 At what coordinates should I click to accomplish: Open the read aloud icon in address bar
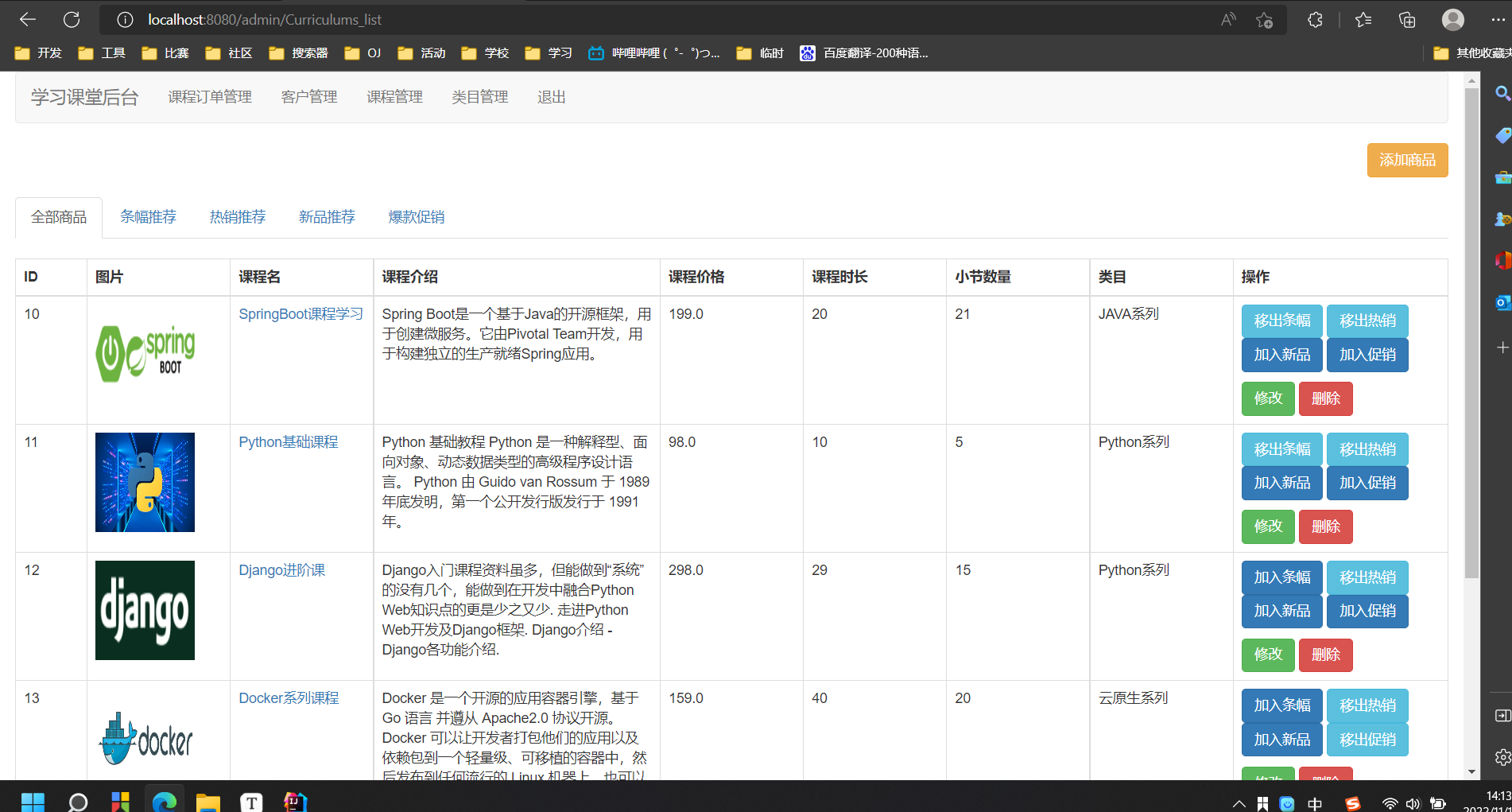click(x=1228, y=20)
